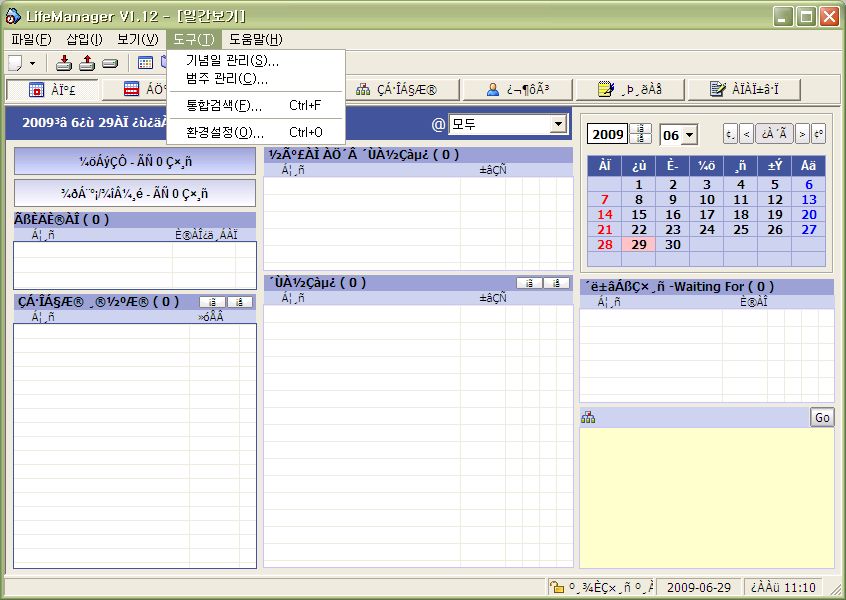Click the LifeManager title bar app icon

13,16
